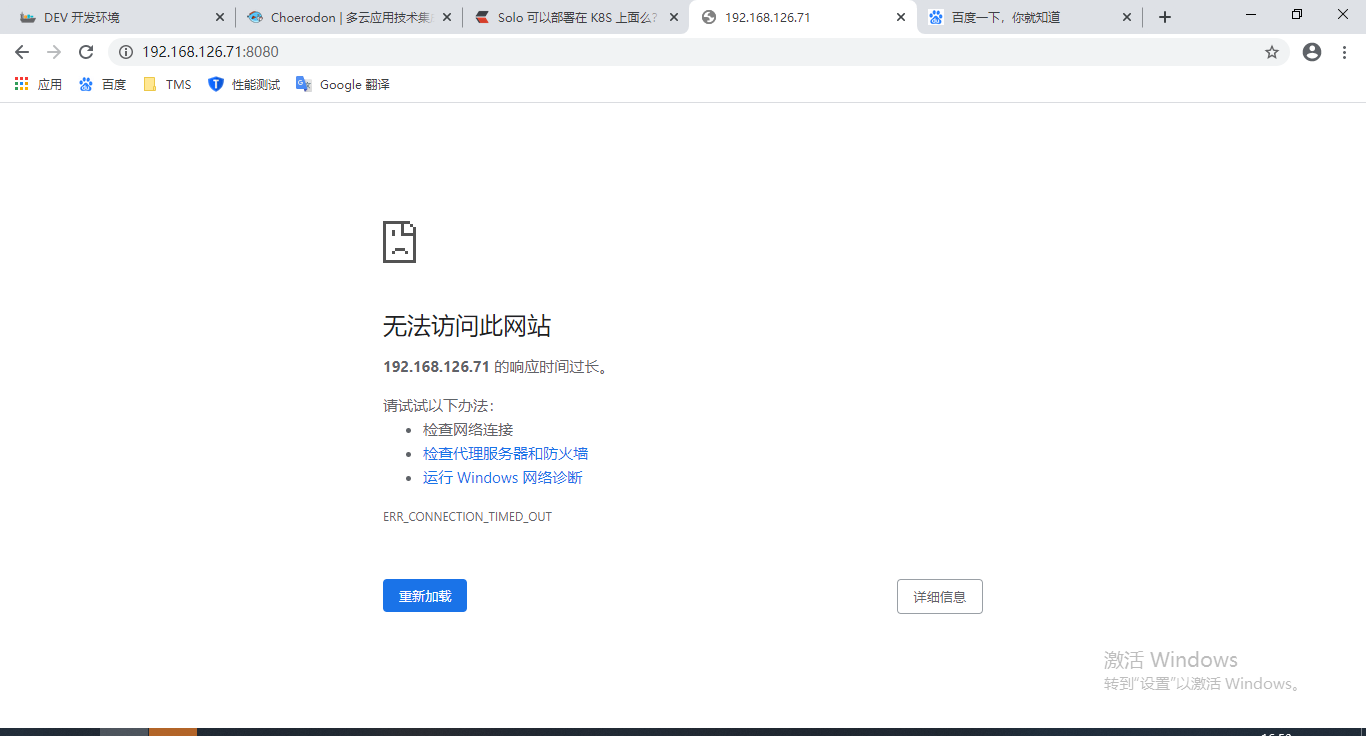Select the 192.168.126.71 tab
Viewport: 1366px width, 736px height.
point(803,17)
